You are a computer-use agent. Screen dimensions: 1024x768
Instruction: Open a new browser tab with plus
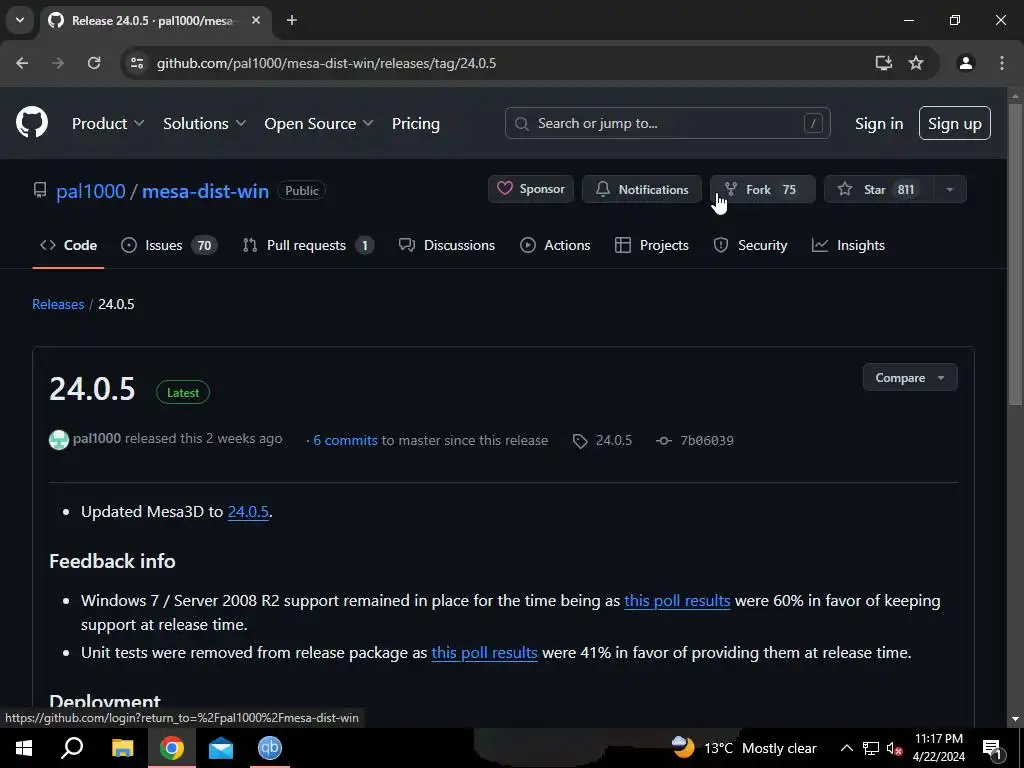point(292,20)
